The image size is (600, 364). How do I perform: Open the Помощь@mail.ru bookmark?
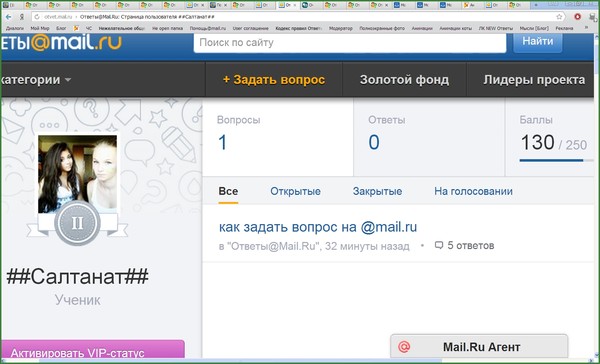click(x=208, y=28)
